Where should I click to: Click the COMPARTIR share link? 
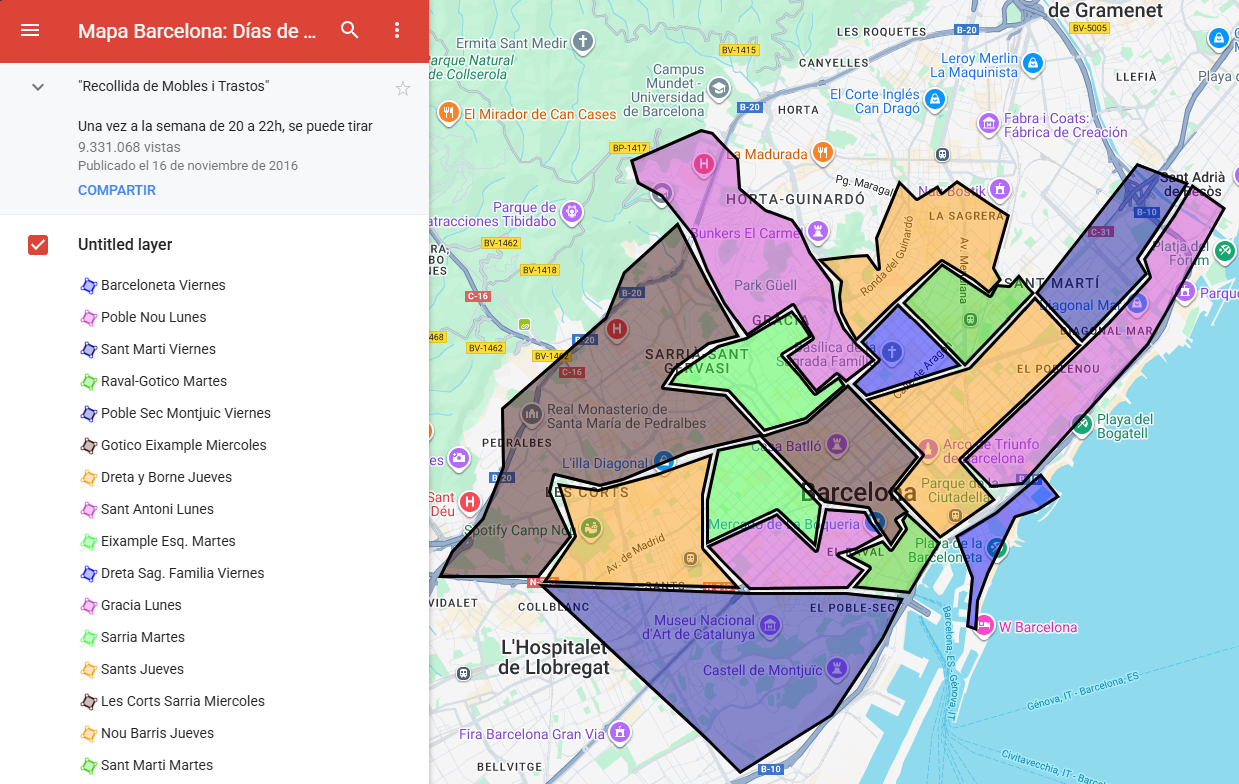[117, 190]
